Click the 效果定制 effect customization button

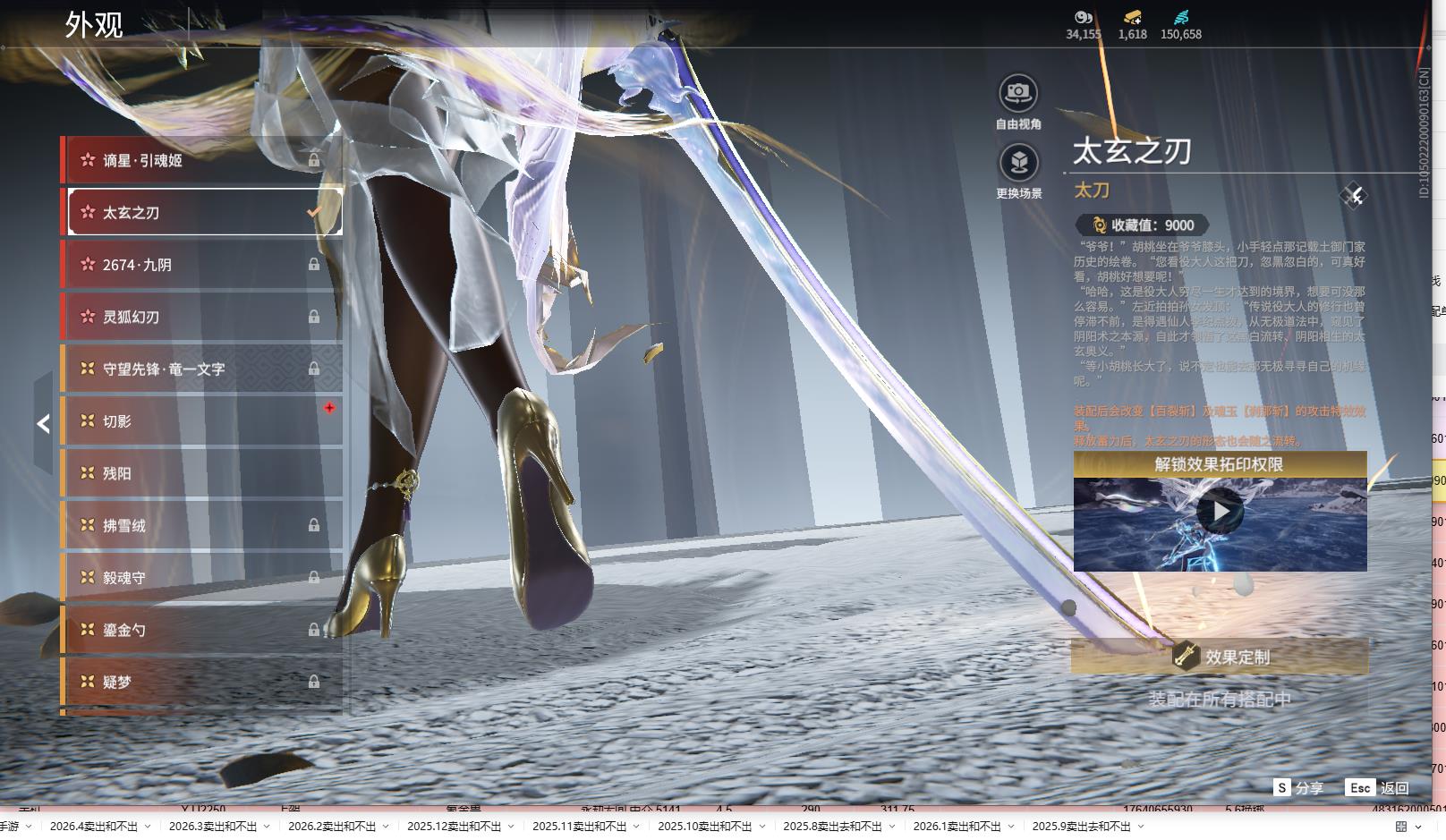point(1220,657)
